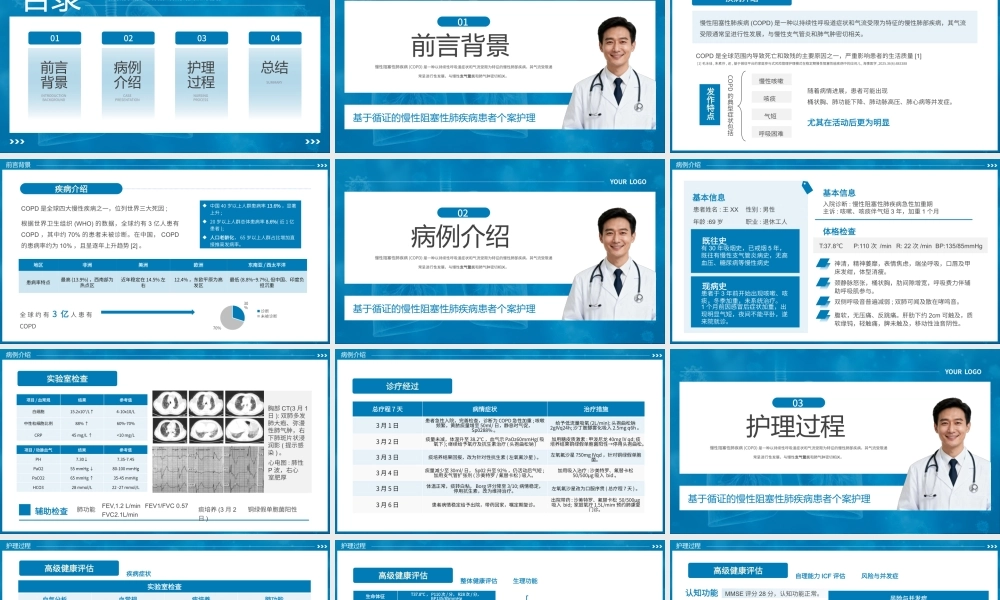Viewport: 1000px width, 600px height.
Task: Click the bullet icon next to 腹软，无压痛
Action: click(x=823, y=315)
